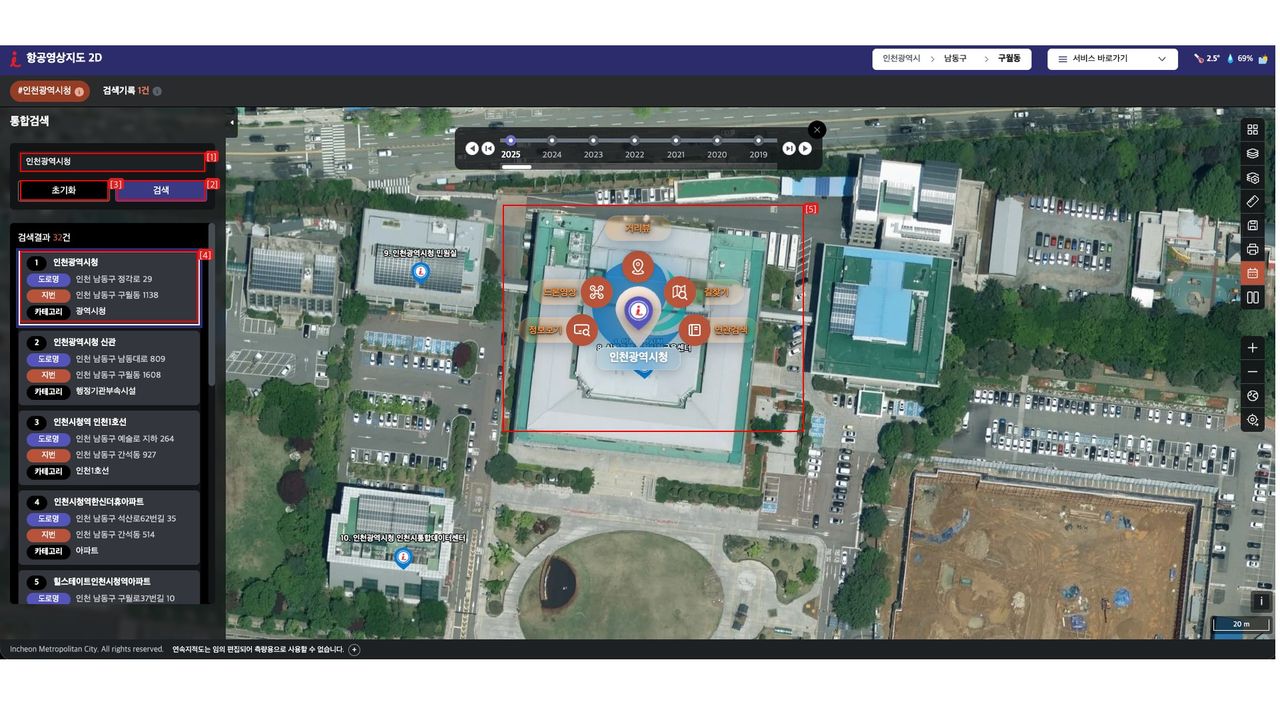Click the 인천광역시청 search input field
The width and height of the screenshot is (1280, 720).
tap(112, 161)
